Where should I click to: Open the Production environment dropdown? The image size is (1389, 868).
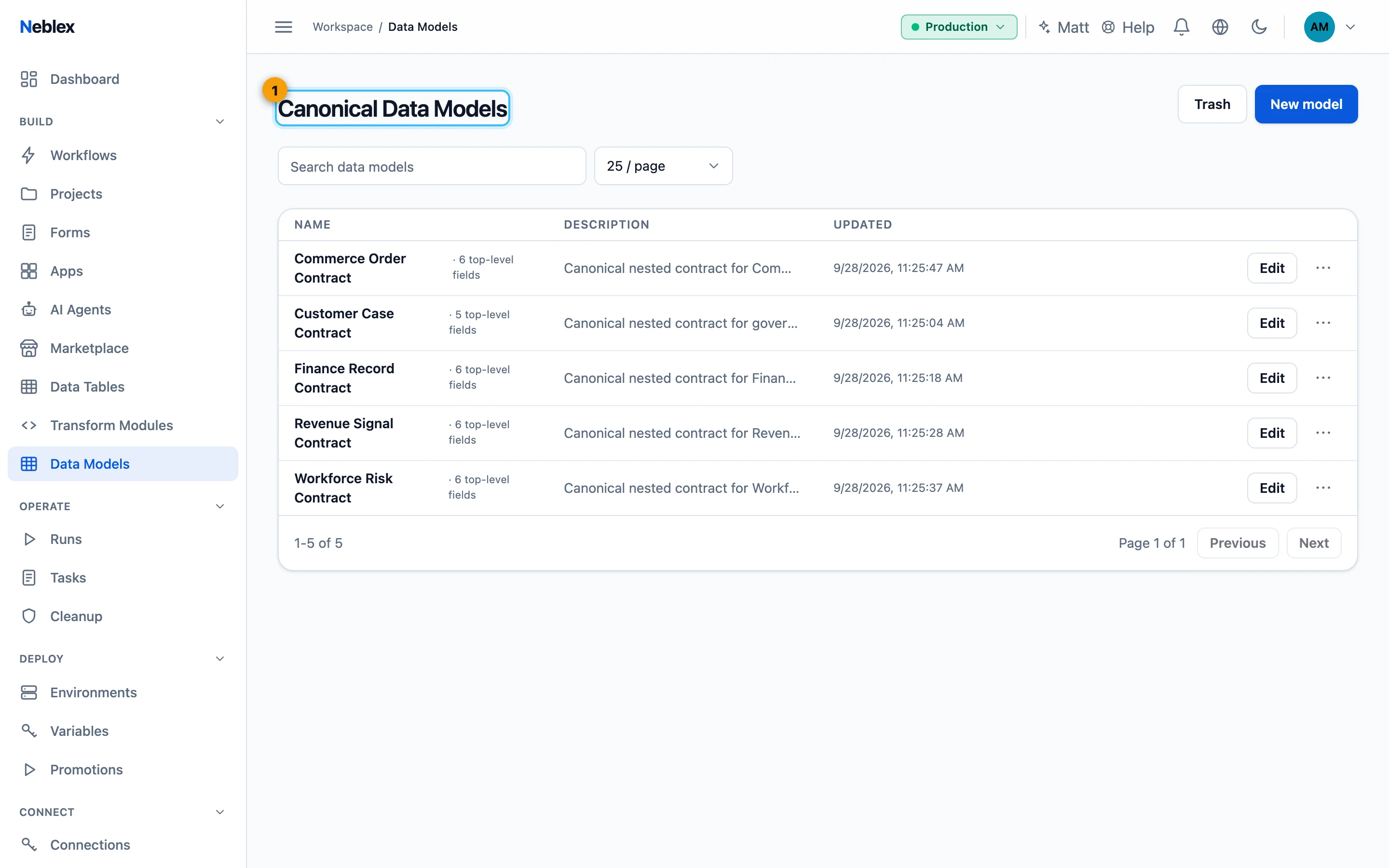(x=958, y=27)
